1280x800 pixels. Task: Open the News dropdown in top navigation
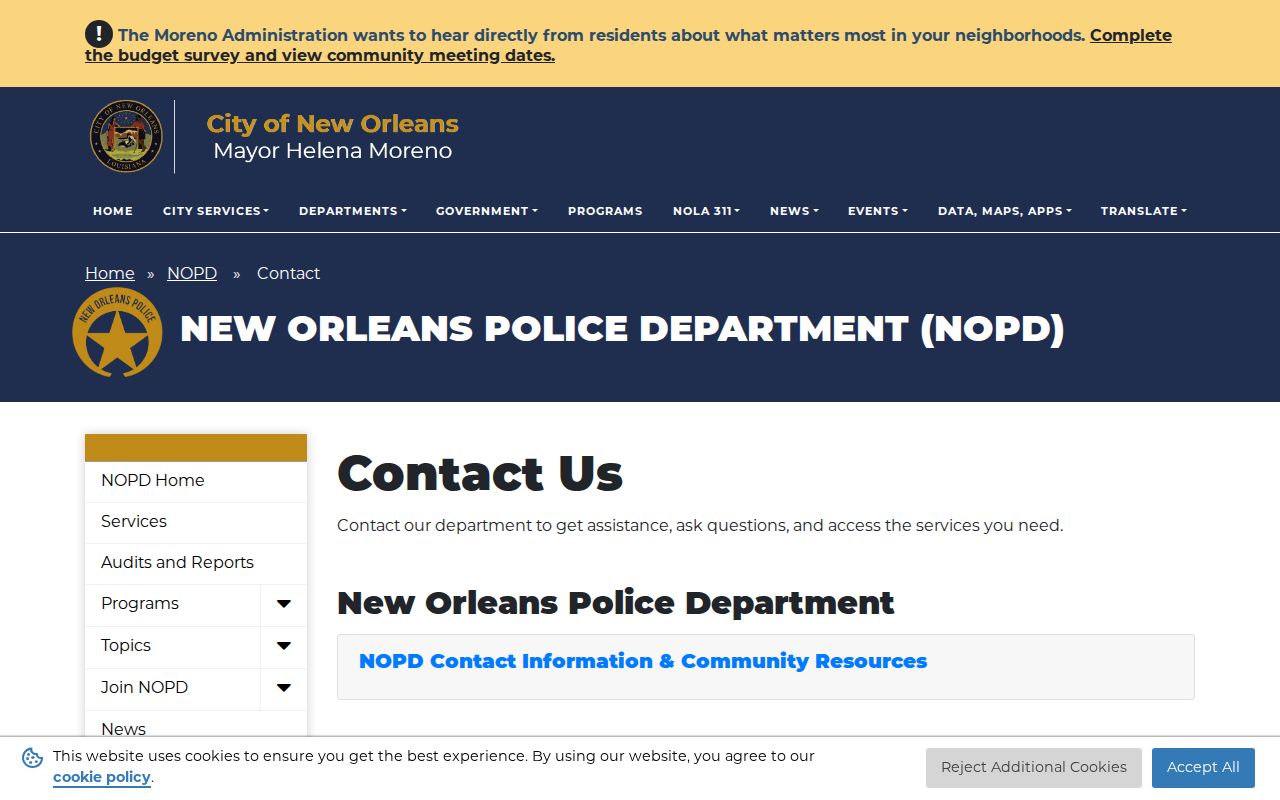click(x=794, y=211)
